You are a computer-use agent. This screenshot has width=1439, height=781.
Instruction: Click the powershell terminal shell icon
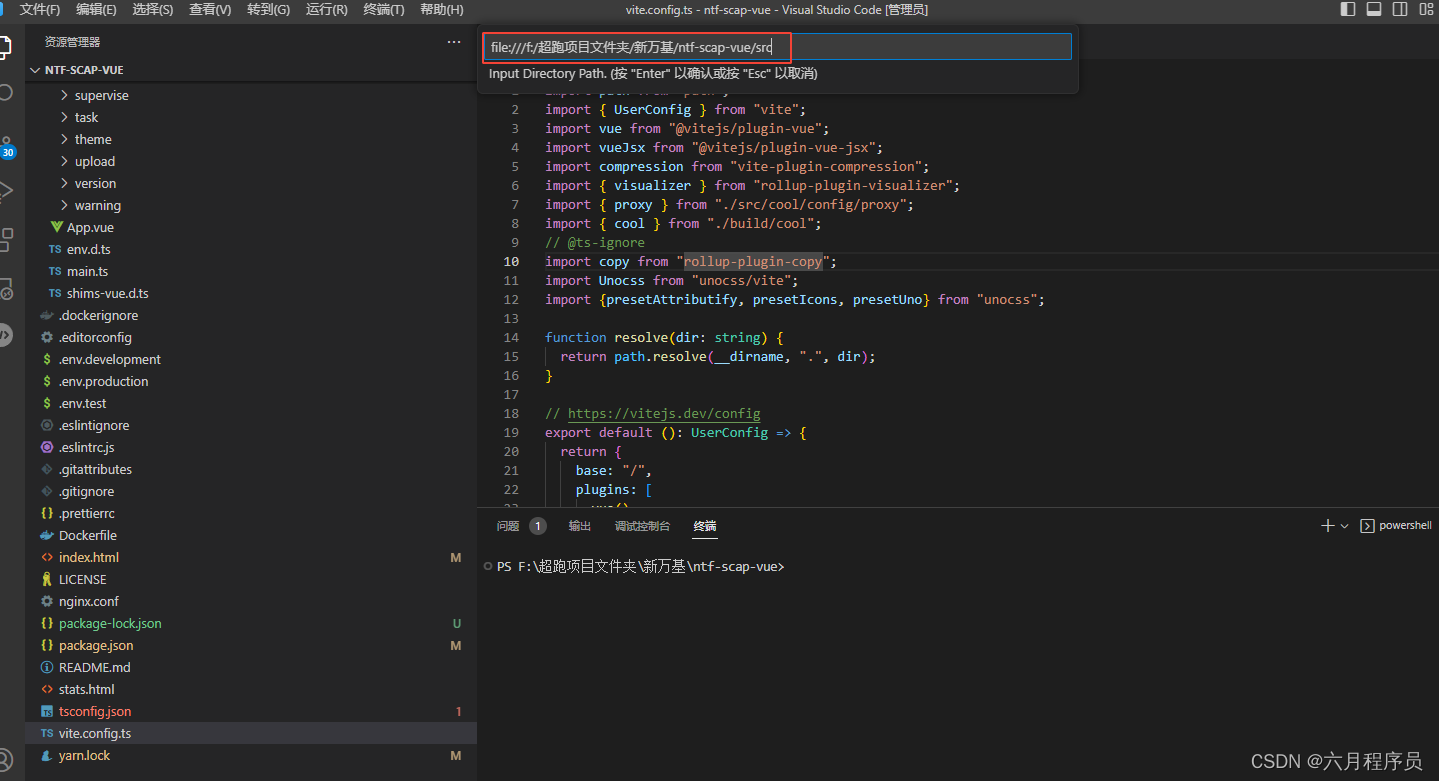point(1367,524)
